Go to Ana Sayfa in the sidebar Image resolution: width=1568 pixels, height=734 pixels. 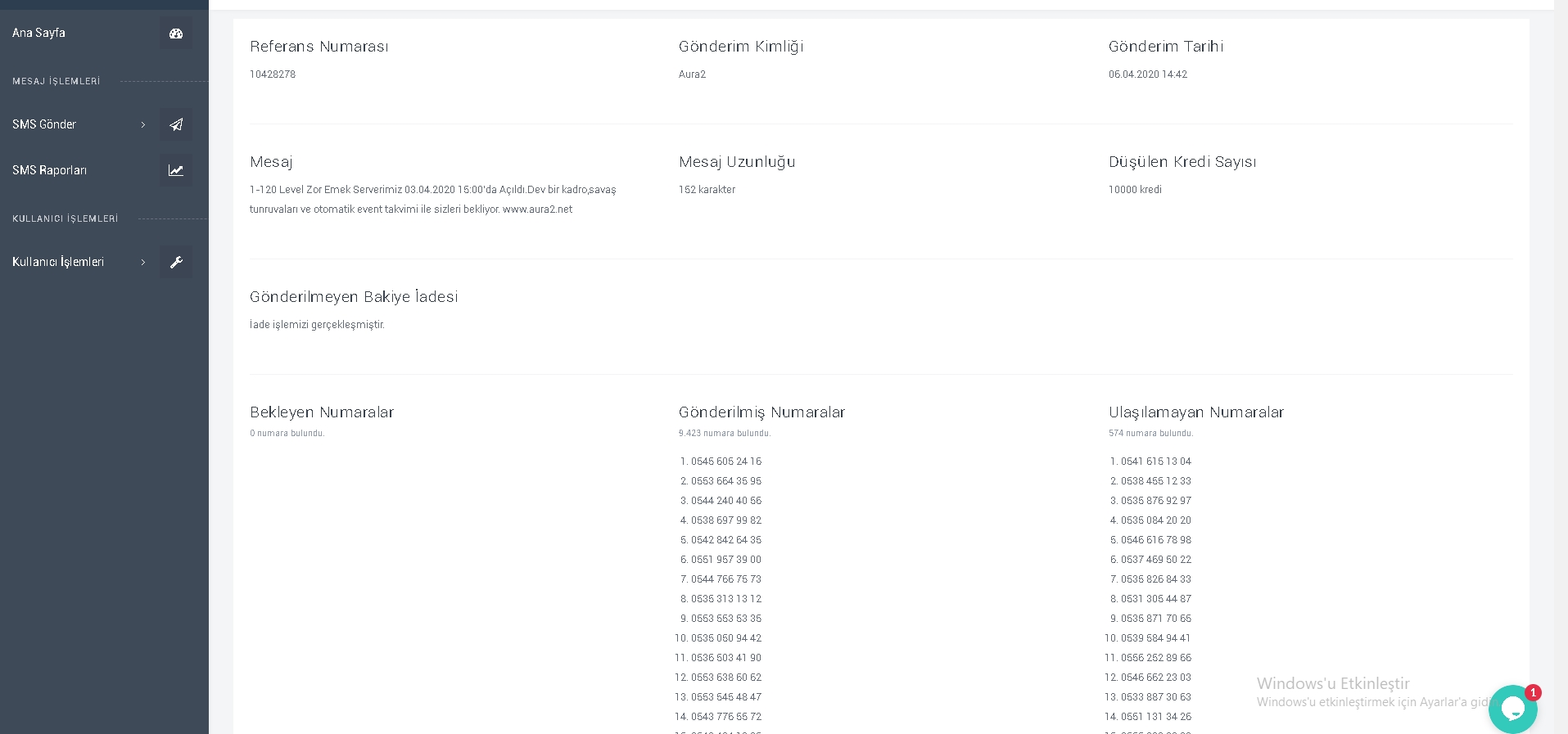tap(38, 33)
